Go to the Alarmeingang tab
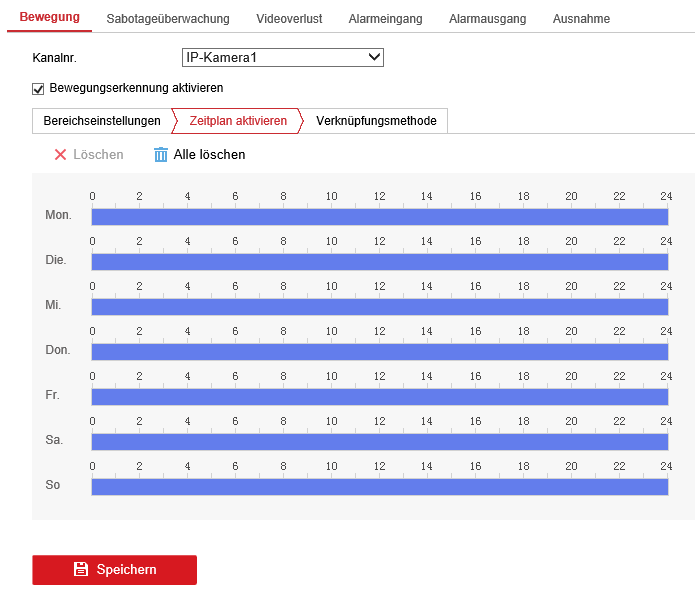Image resolution: width=695 pixels, height=608 pixels. pyautogui.click(x=385, y=19)
